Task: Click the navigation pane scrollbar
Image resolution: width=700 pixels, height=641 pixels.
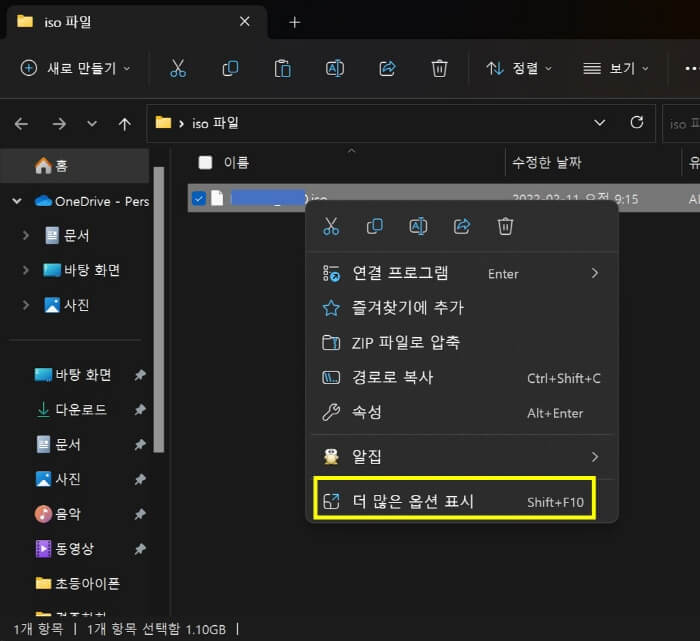Action: (158, 309)
